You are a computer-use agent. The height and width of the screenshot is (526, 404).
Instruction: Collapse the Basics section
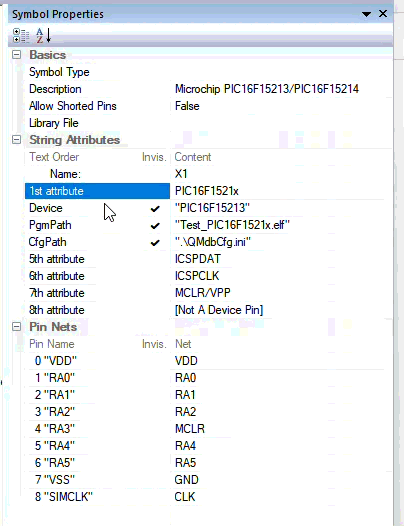coord(16,55)
